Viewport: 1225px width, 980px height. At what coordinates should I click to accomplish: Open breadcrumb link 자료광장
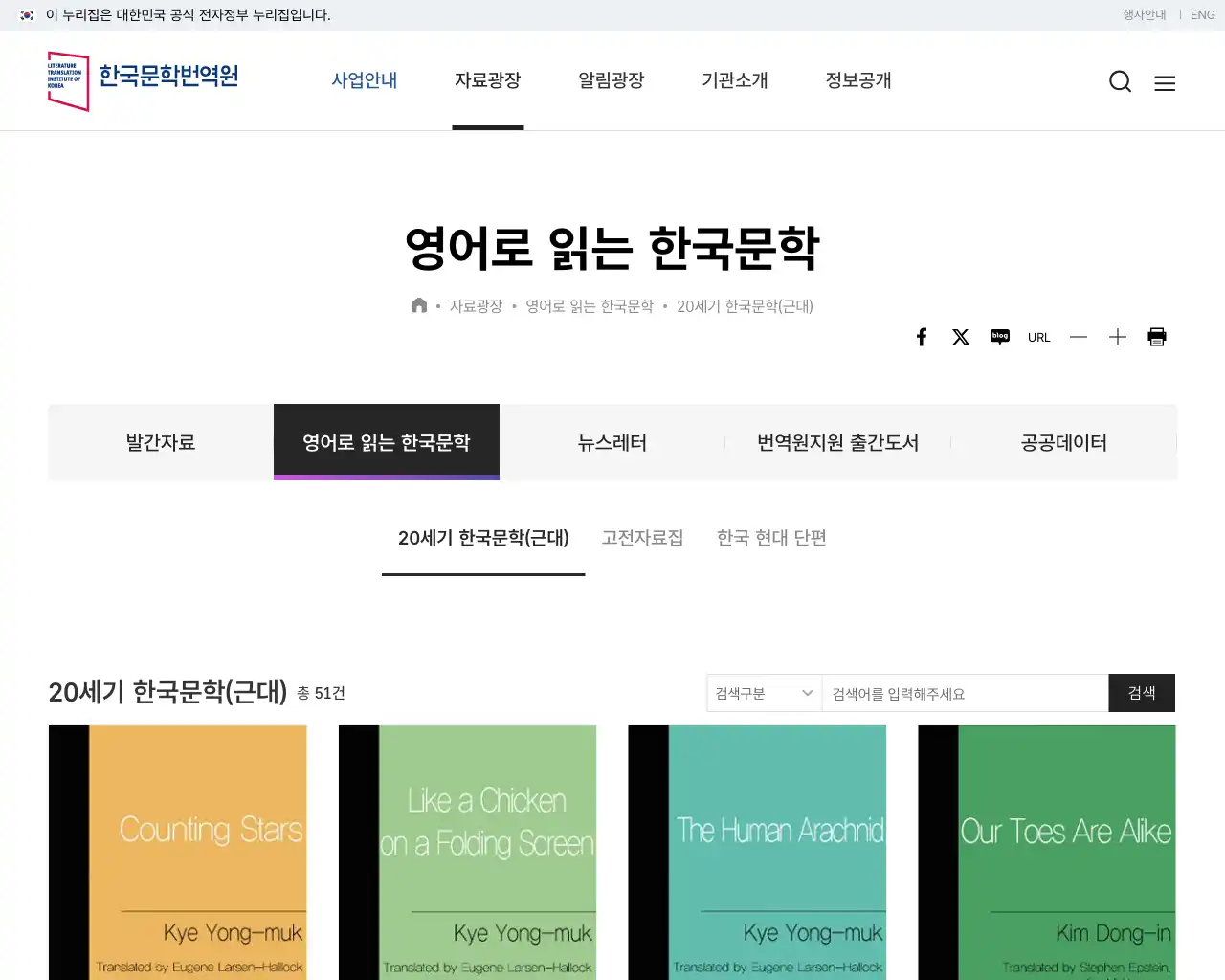(476, 306)
